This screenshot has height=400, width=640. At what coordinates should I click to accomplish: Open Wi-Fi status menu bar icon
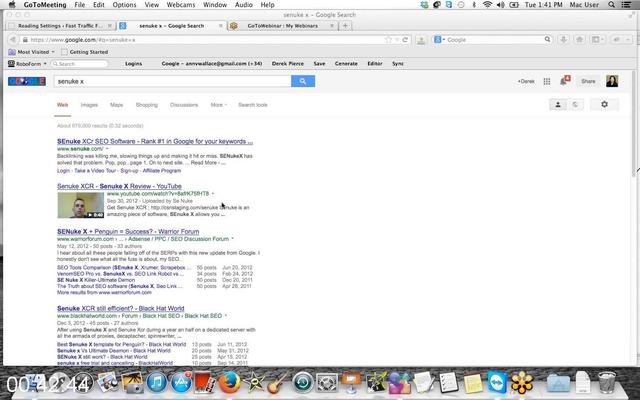click(x=487, y=4)
